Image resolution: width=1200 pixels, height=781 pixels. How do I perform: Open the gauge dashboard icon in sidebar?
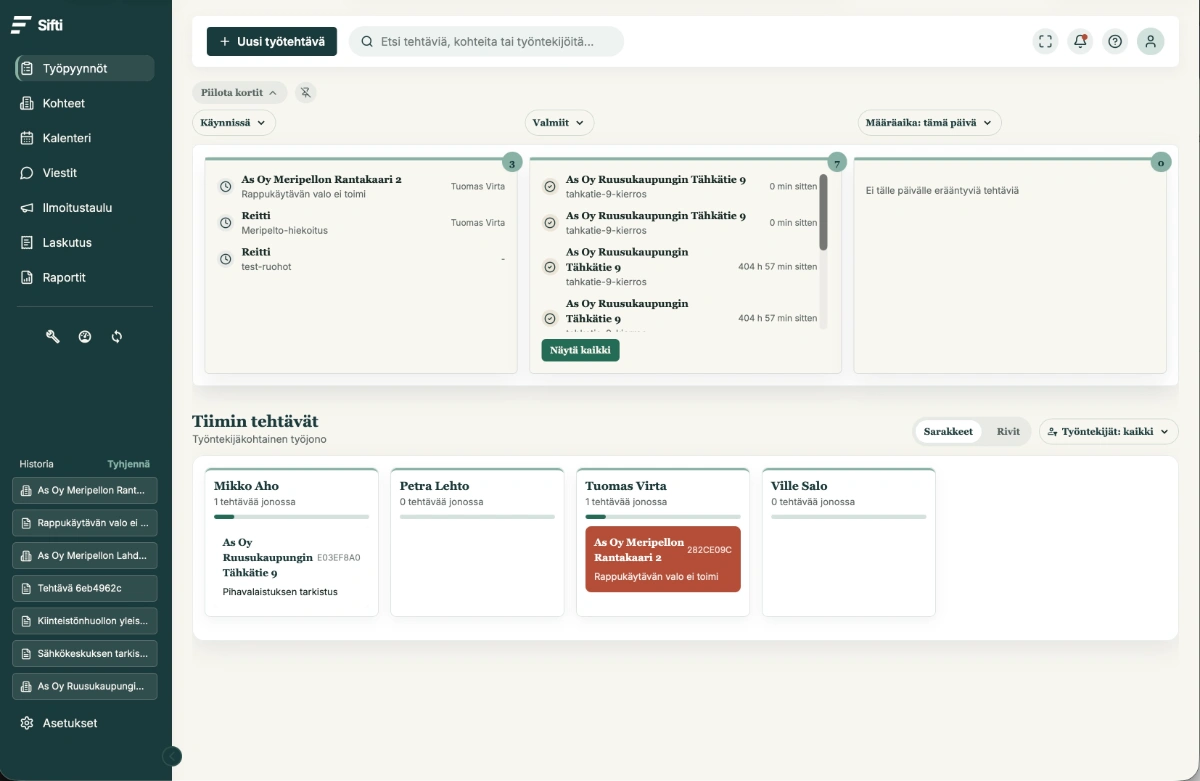[x=85, y=337]
